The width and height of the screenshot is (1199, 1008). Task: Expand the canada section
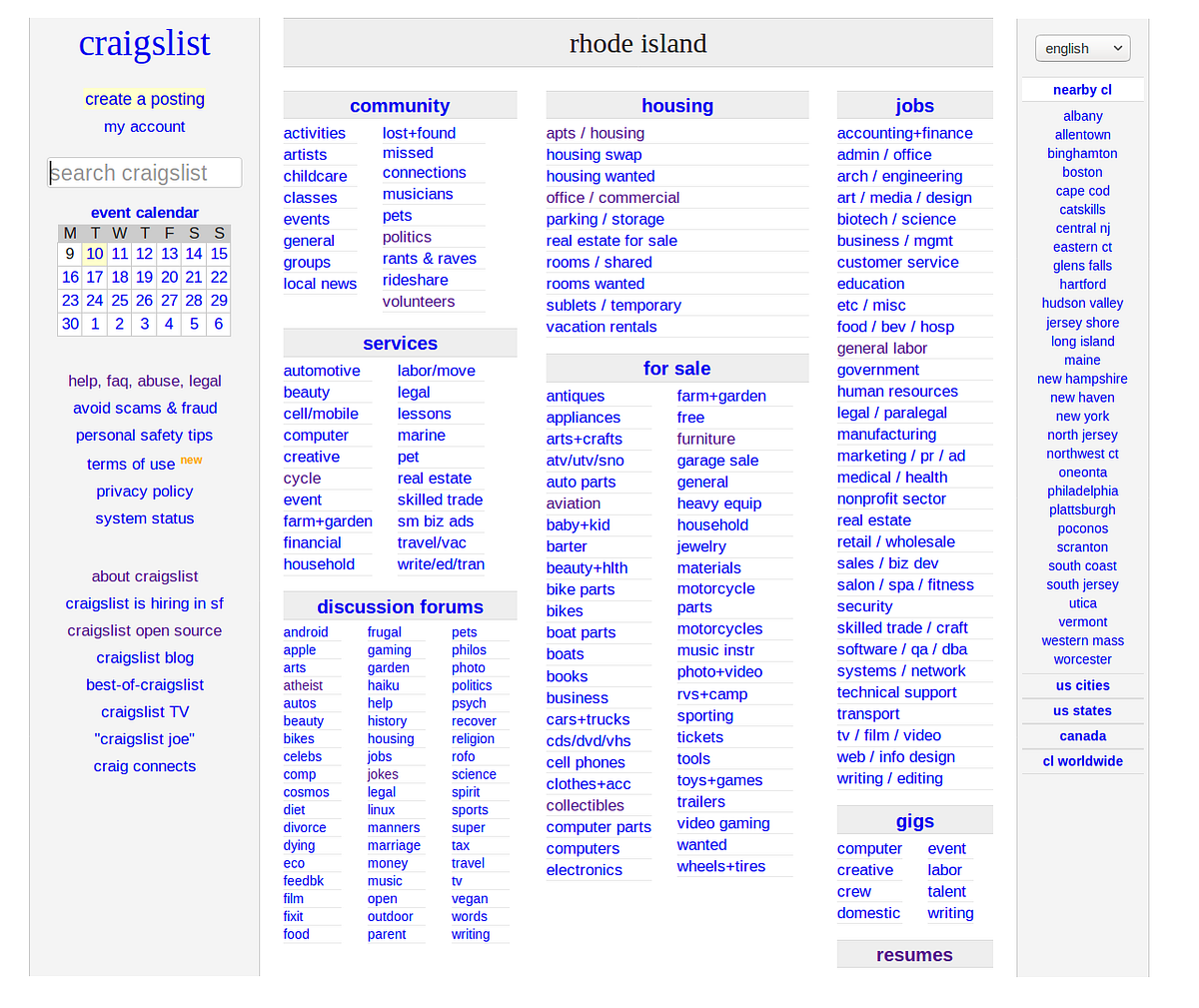tap(1082, 735)
